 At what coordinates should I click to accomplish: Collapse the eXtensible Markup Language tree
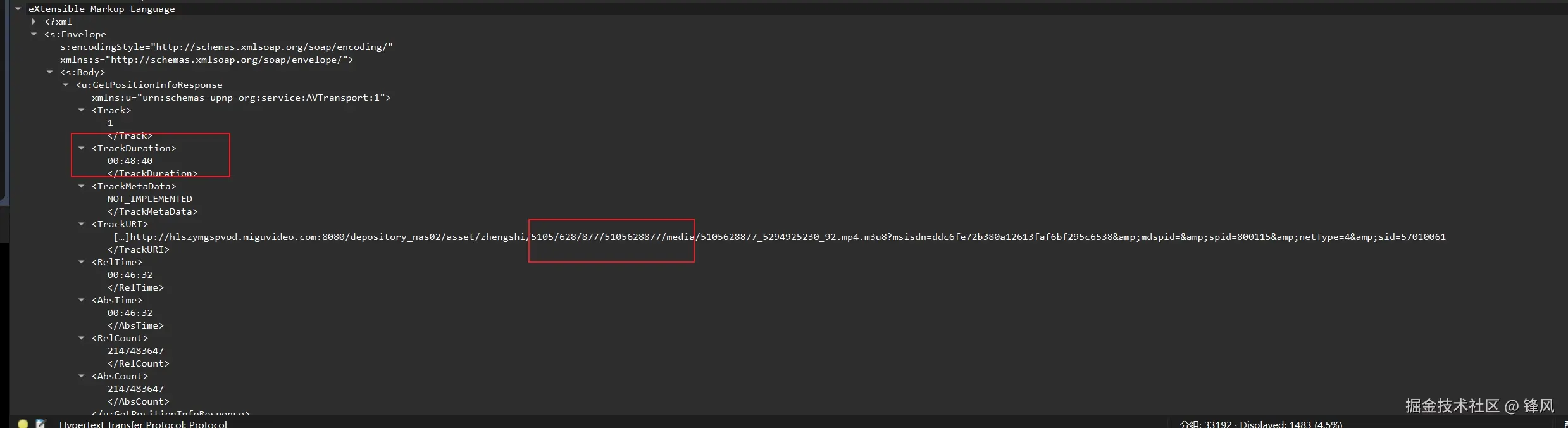[x=18, y=9]
